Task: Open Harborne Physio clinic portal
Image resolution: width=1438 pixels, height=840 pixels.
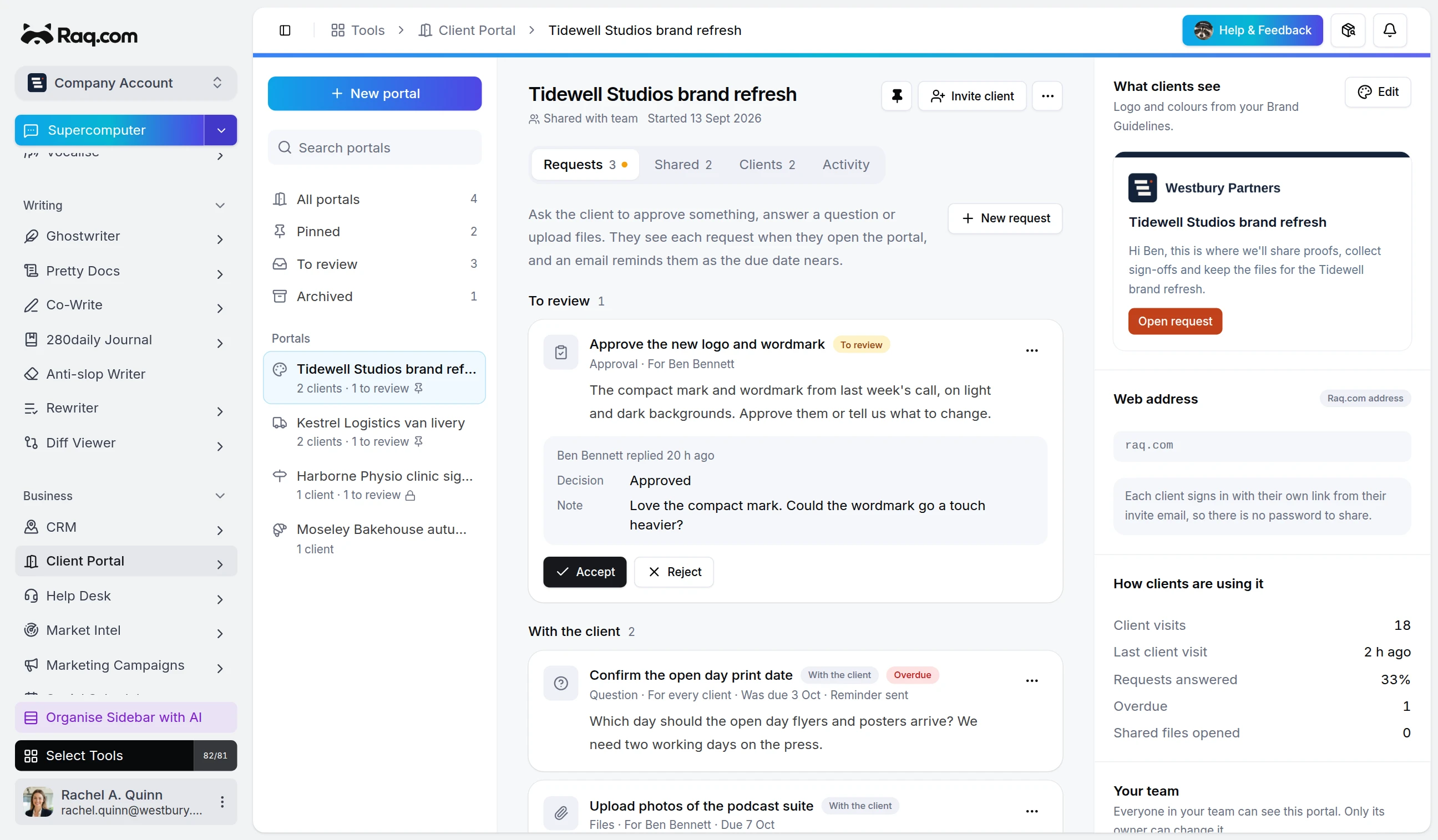Action: pos(374,485)
